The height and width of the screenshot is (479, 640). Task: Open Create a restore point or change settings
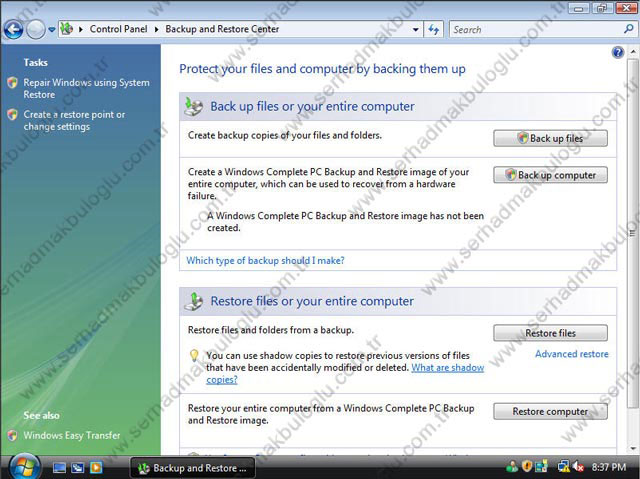(x=74, y=120)
